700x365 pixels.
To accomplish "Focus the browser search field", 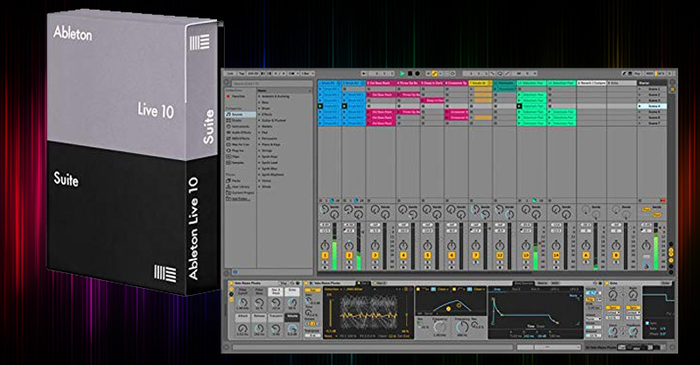I will click(271, 83).
